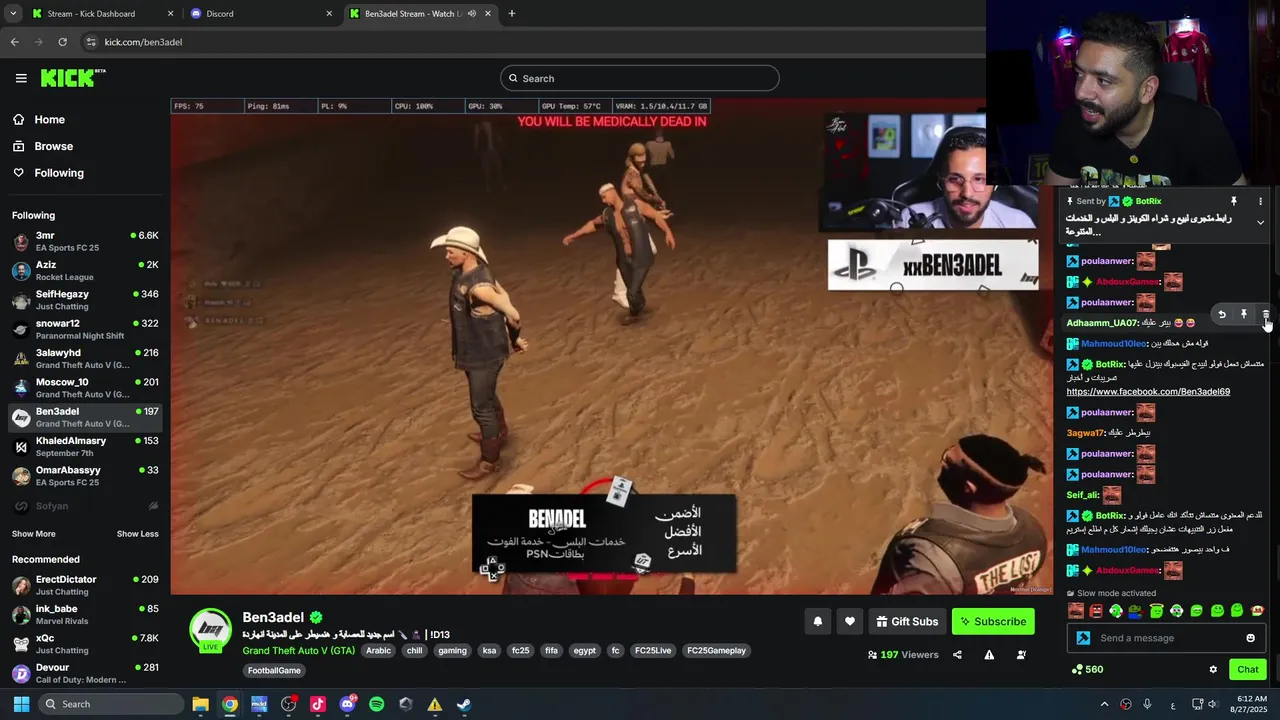Viewport: 1280px width, 720px height.
Task: Click the kick.com/ben3adel address bar
Action: click(x=143, y=42)
